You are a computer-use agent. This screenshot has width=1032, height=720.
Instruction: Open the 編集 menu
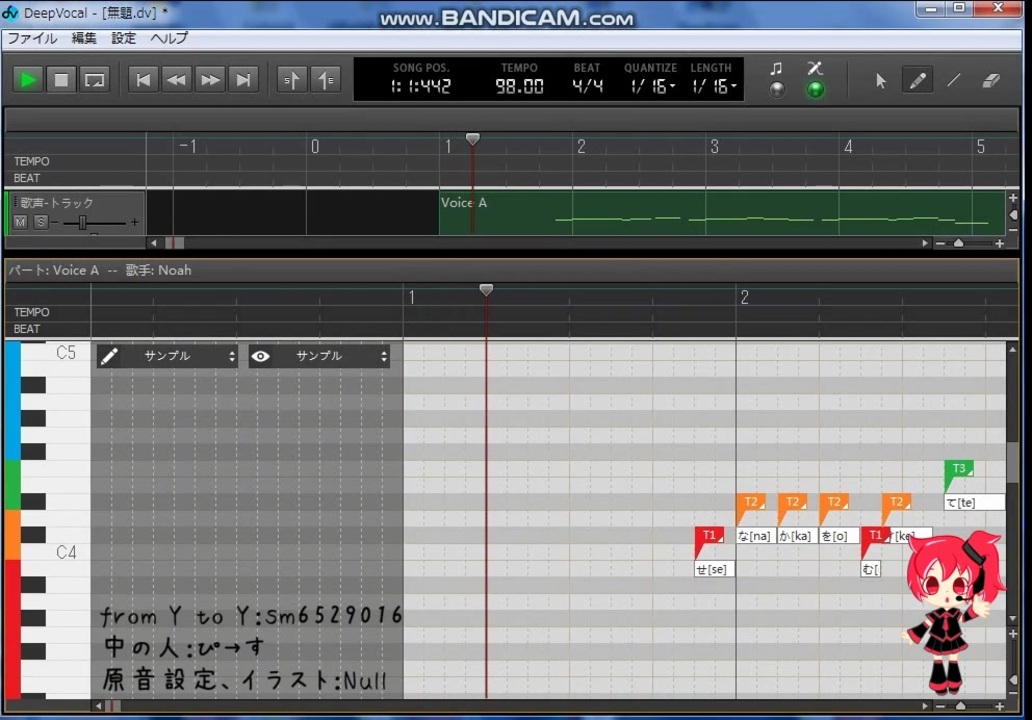(84, 38)
